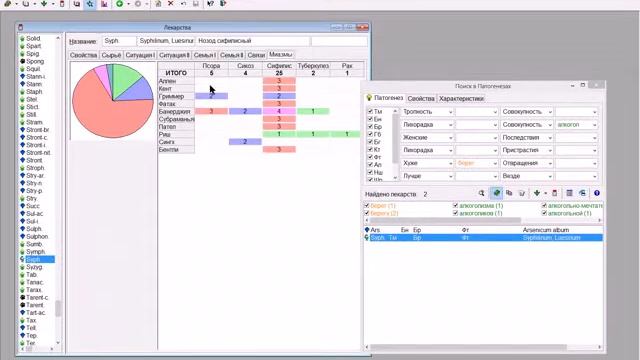
Task: Select the 'Arsenicum album' result row
Action: [483, 230]
